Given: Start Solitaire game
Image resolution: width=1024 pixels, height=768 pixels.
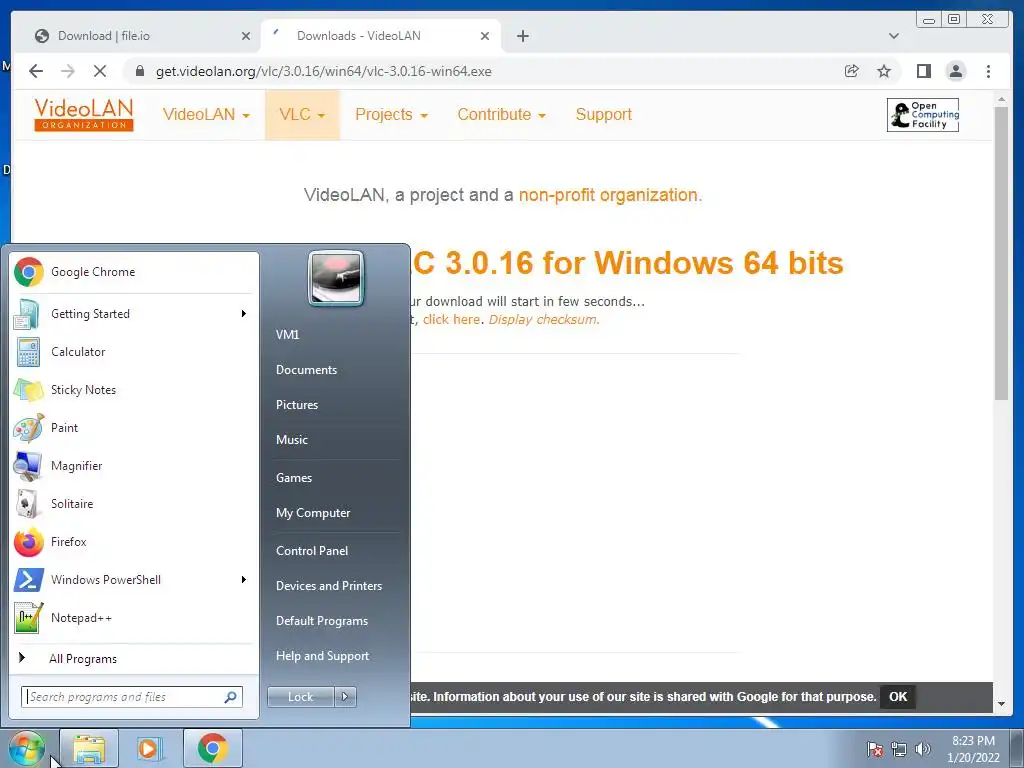Looking at the screenshot, I should (x=134, y=504).
